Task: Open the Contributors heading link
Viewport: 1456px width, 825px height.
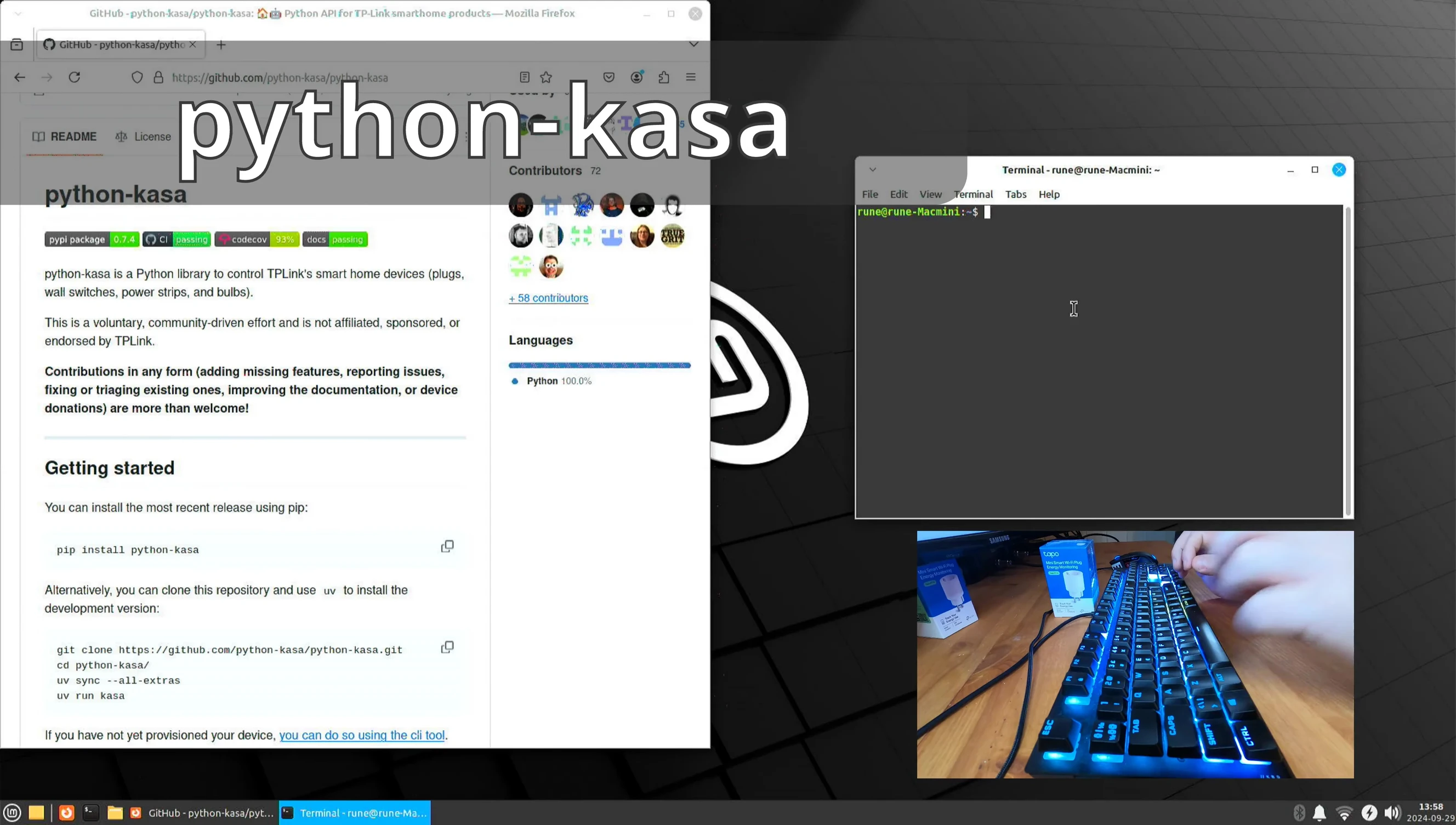Action: [x=545, y=170]
